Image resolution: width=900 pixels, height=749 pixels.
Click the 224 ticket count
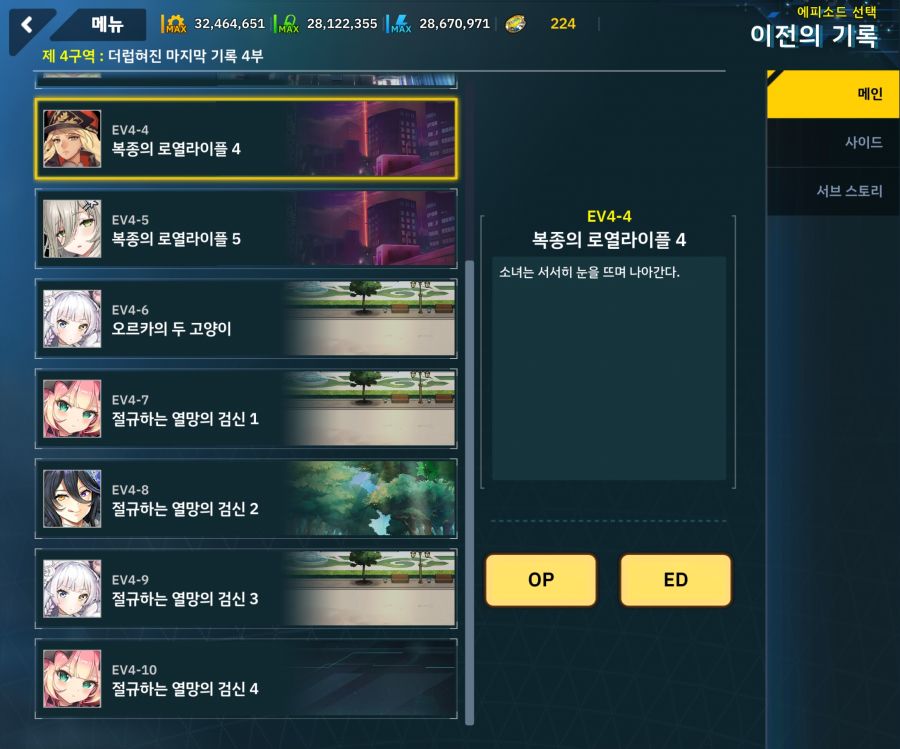[x=562, y=24]
